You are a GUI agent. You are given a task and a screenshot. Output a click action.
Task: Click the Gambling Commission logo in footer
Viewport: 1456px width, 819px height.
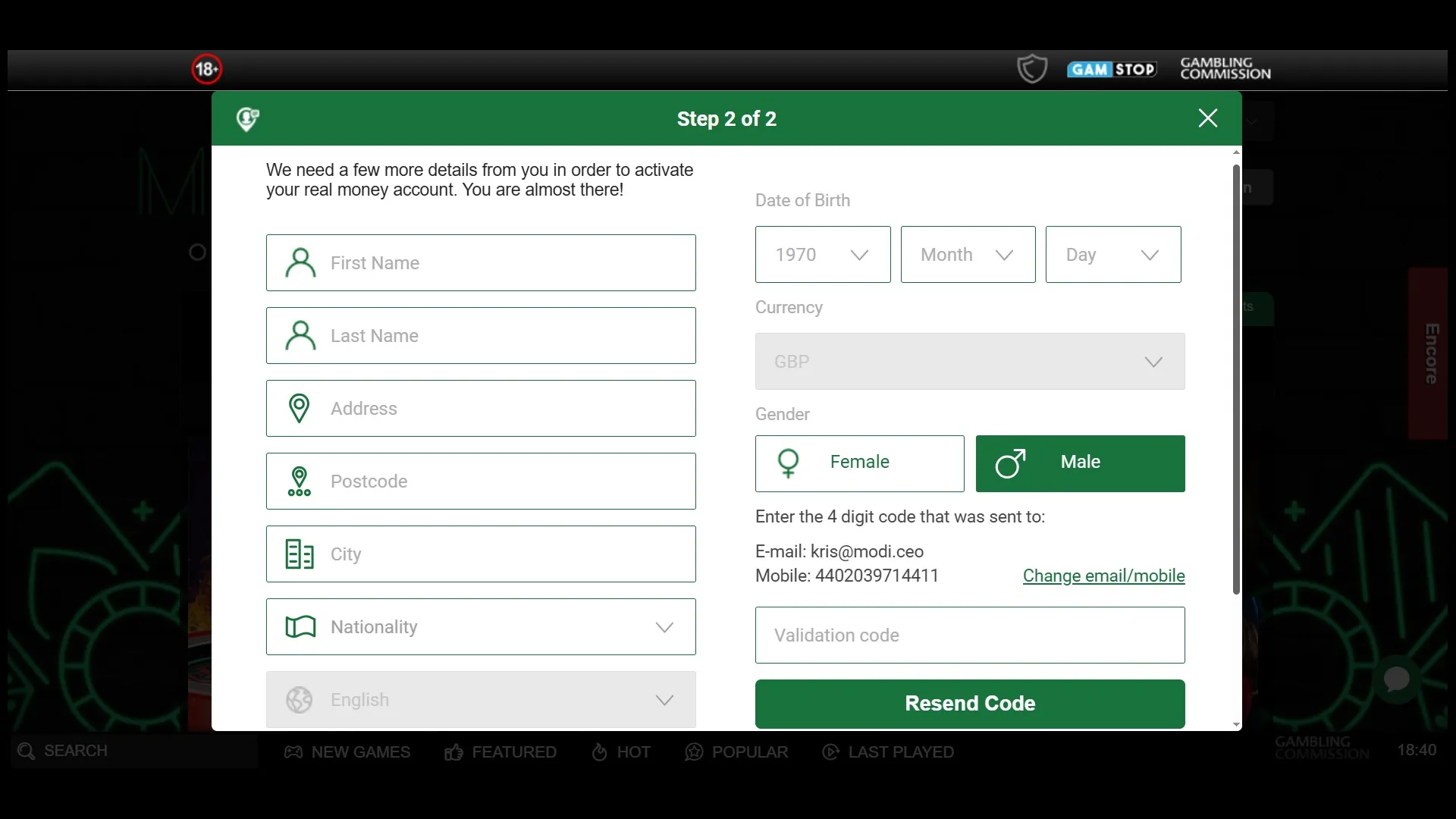tap(1322, 748)
